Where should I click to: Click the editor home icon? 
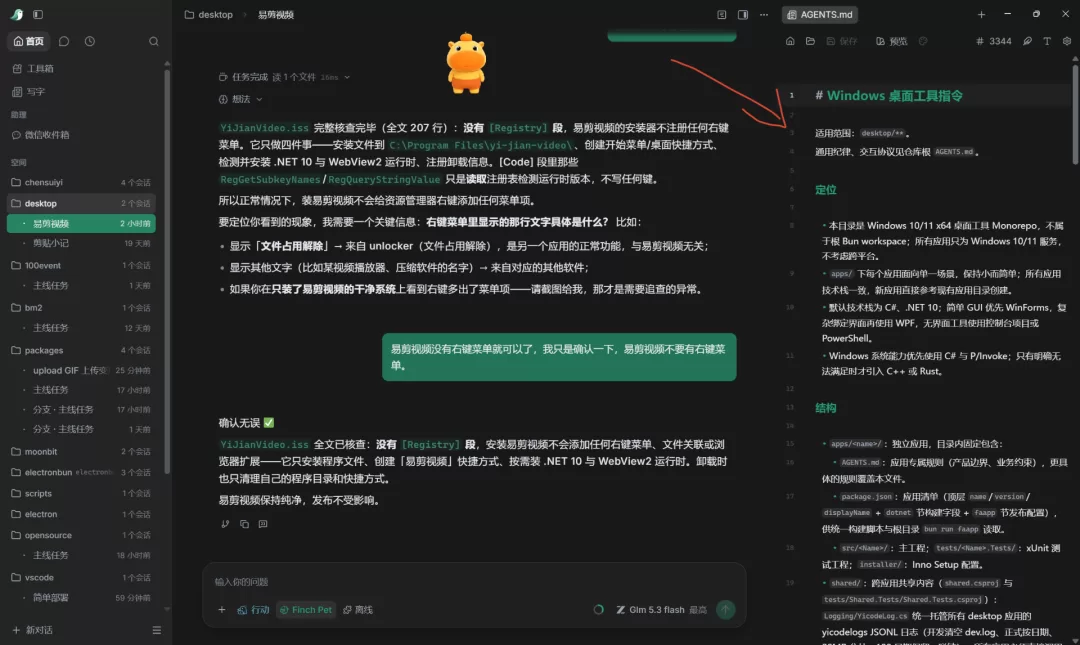pyautogui.click(x=790, y=41)
